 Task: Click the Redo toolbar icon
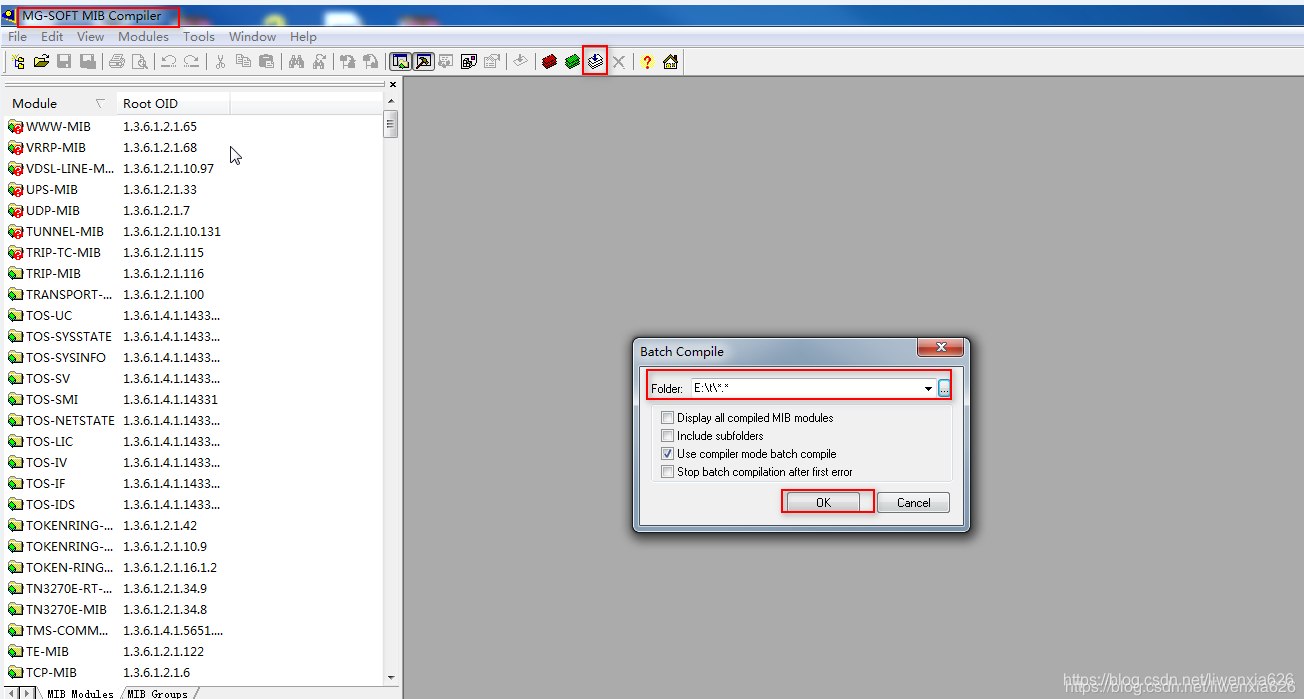pos(191,62)
